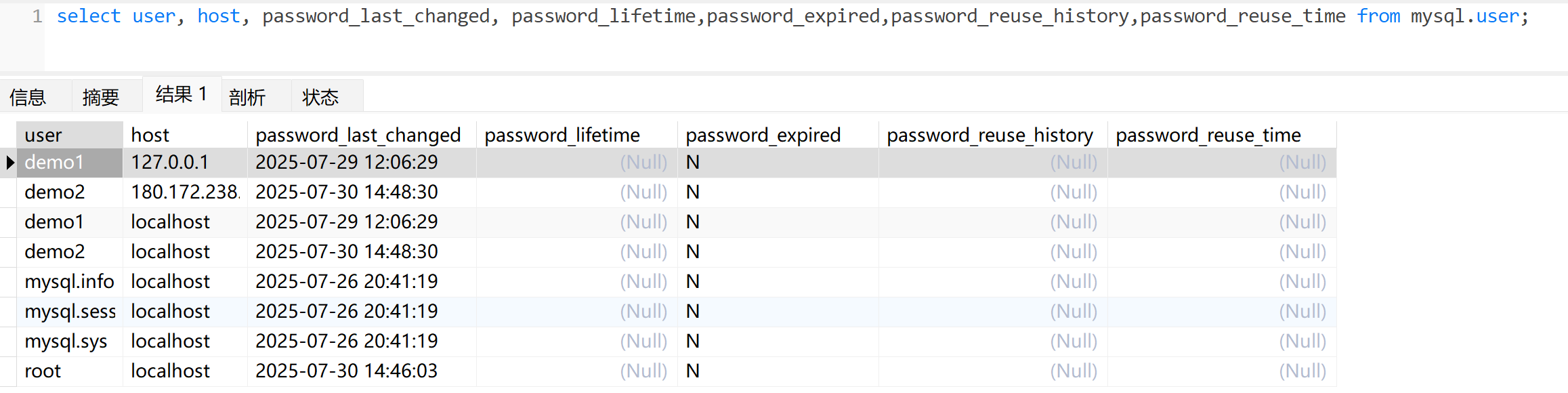
Task: Click the SQL query editor line
Action: coord(791,16)
